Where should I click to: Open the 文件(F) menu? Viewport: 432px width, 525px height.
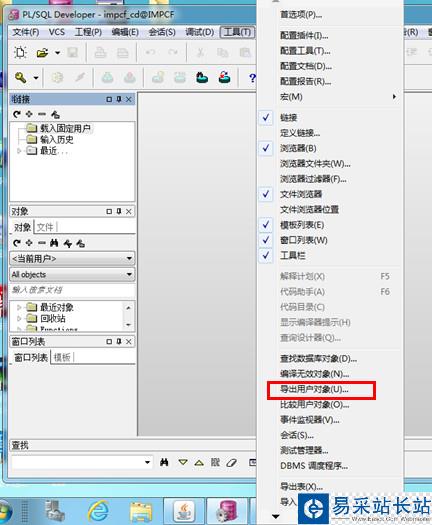click(26, 32)
